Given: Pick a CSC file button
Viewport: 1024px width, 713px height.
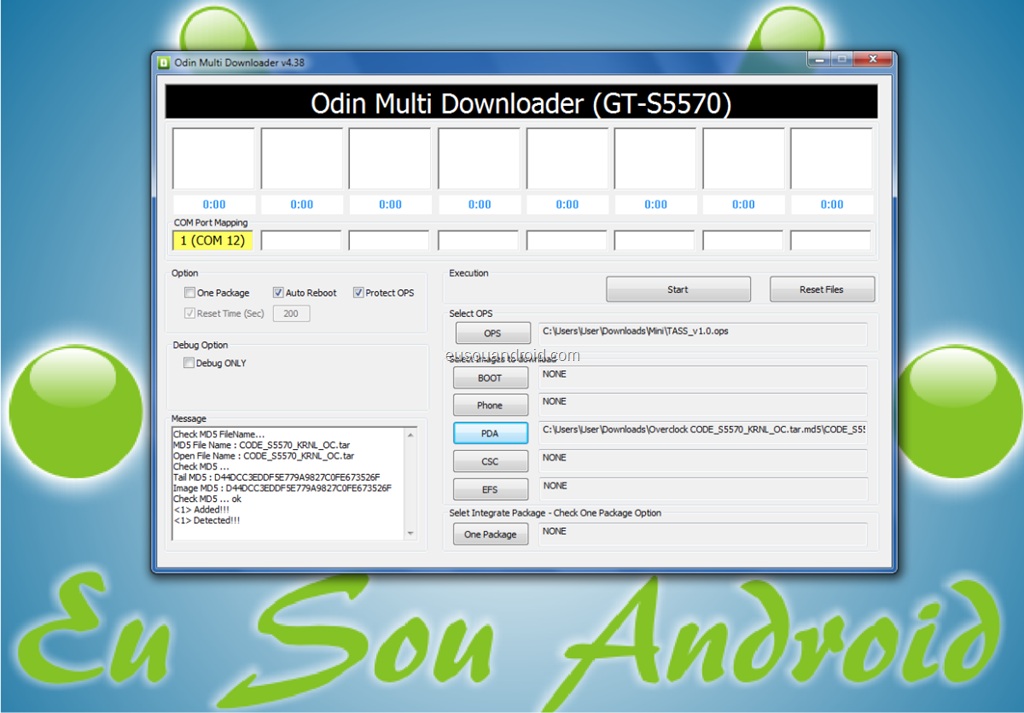Looking at the screenshot, I should pos(490,461).
